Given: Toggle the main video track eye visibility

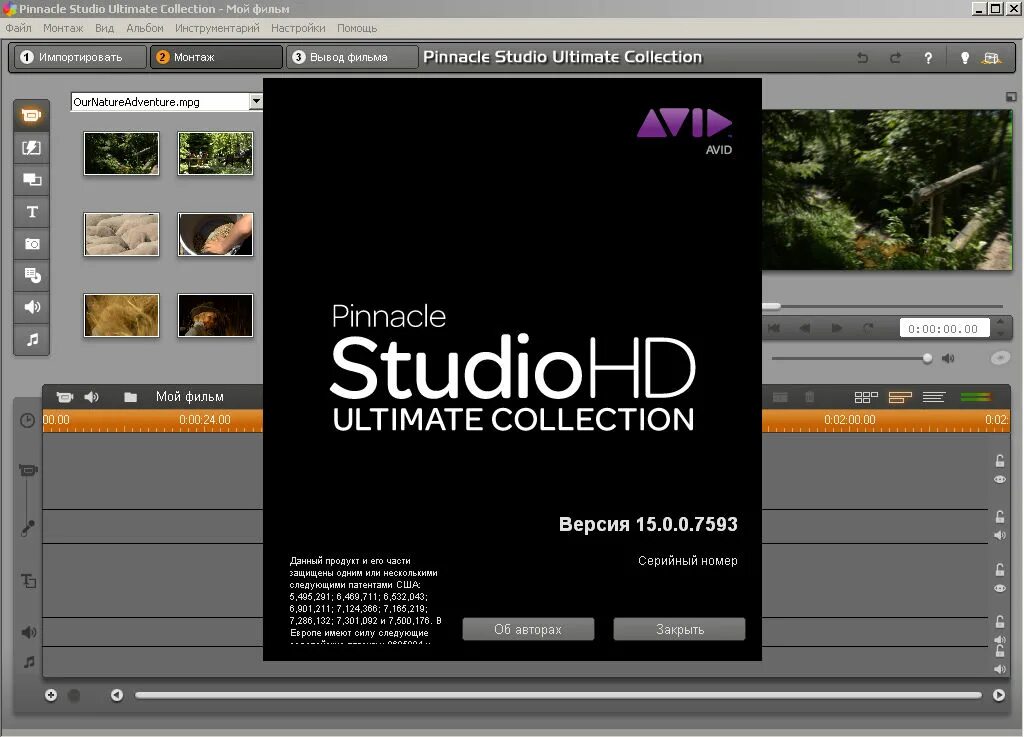Looking at the screenshot, I should point(1000,479).
